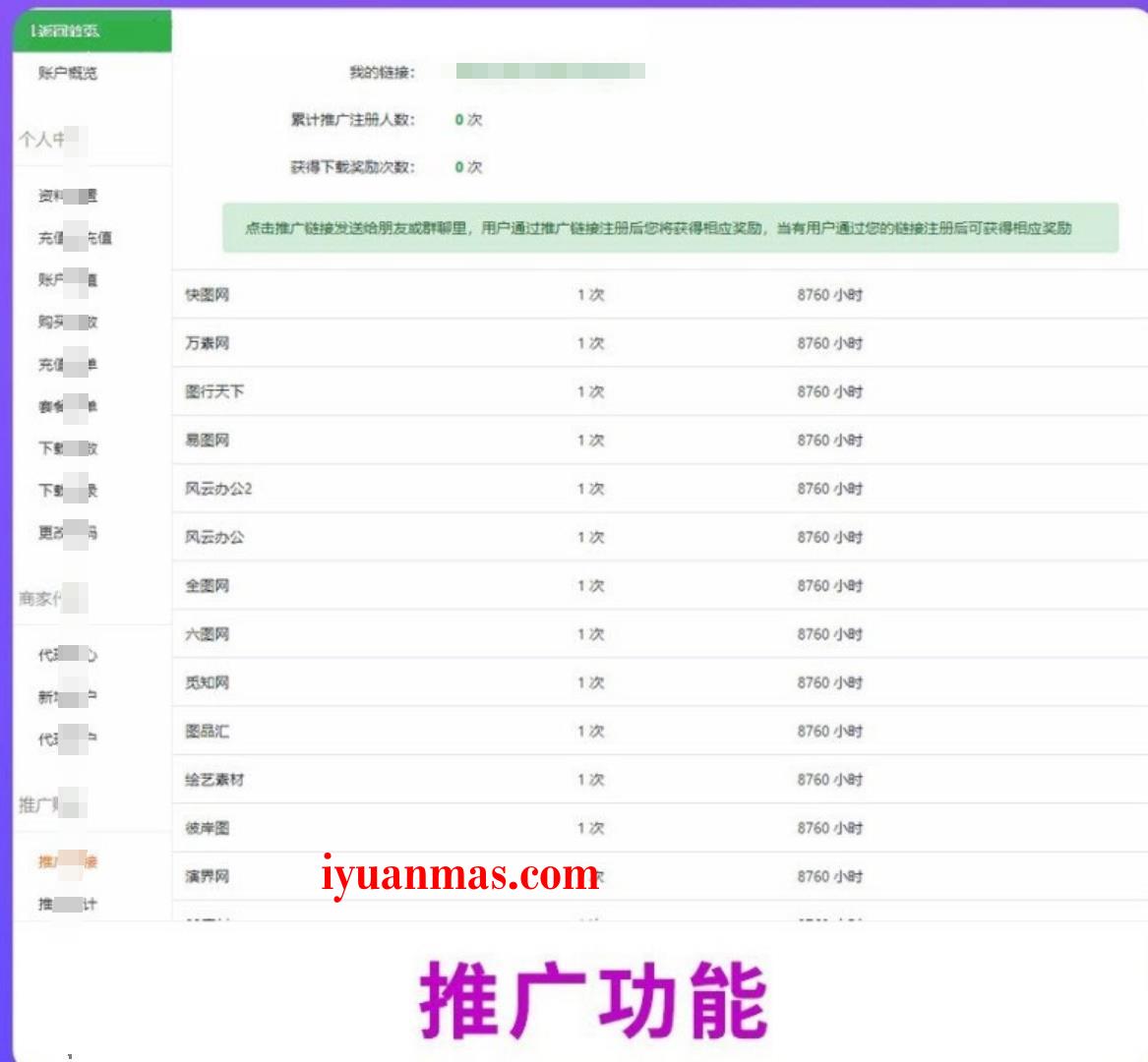Click the green return-to-homepage header in sidebar
The height and width of the screenshot is (1062, 1148).
coord(92,30)
